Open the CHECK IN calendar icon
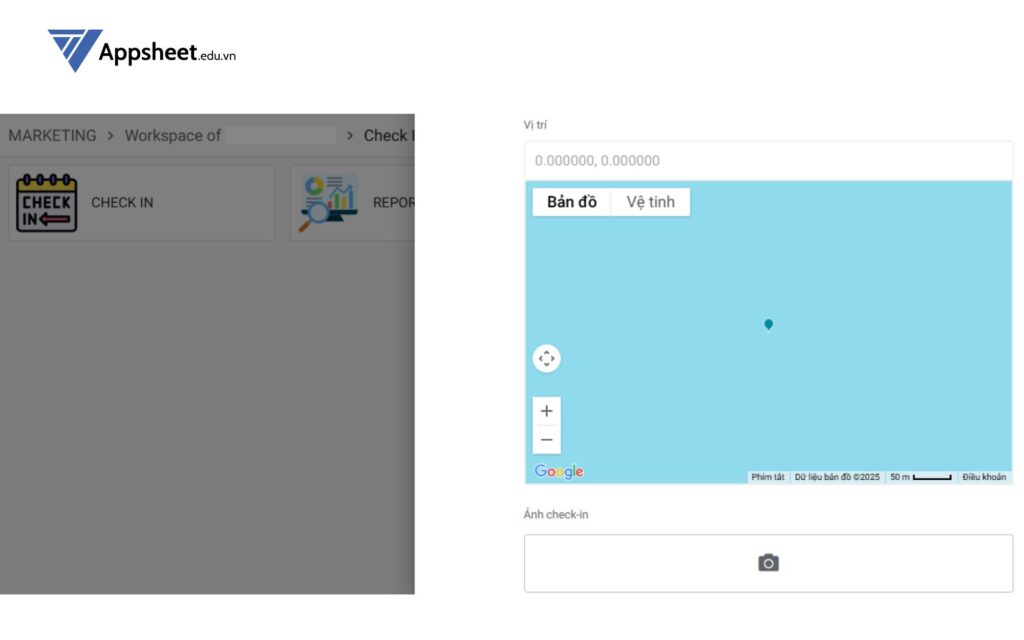Screen dimensions: 1024x640 pos(46,203)
